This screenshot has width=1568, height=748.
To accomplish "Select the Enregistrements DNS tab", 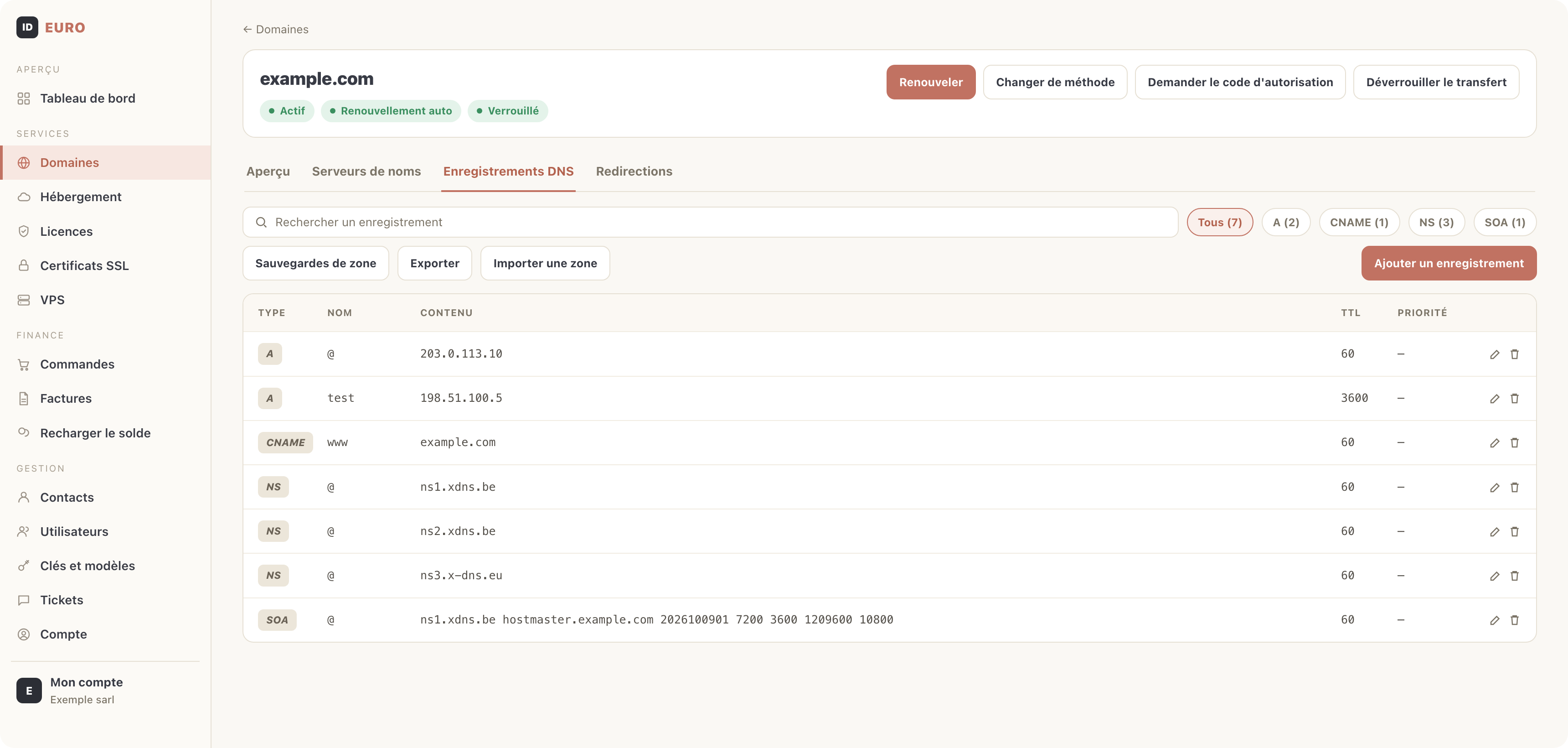I will [x=508, y=171].
